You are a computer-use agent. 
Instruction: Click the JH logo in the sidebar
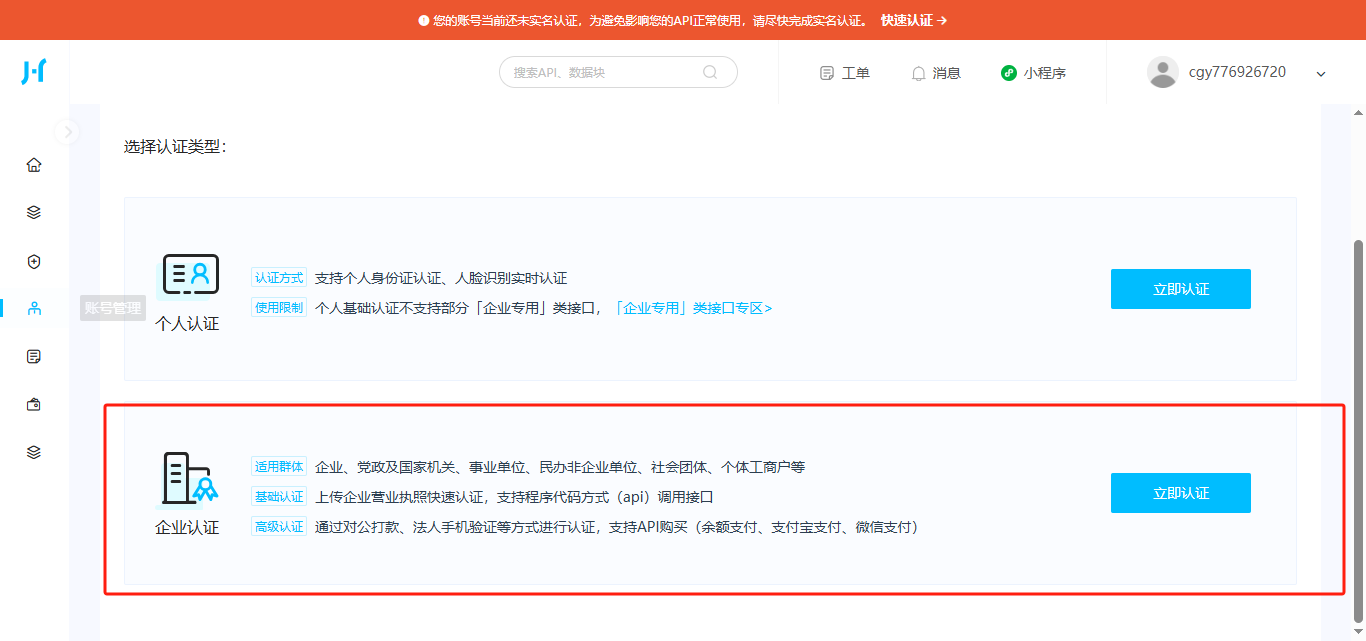pyautogui.click(x=34, y=72)
